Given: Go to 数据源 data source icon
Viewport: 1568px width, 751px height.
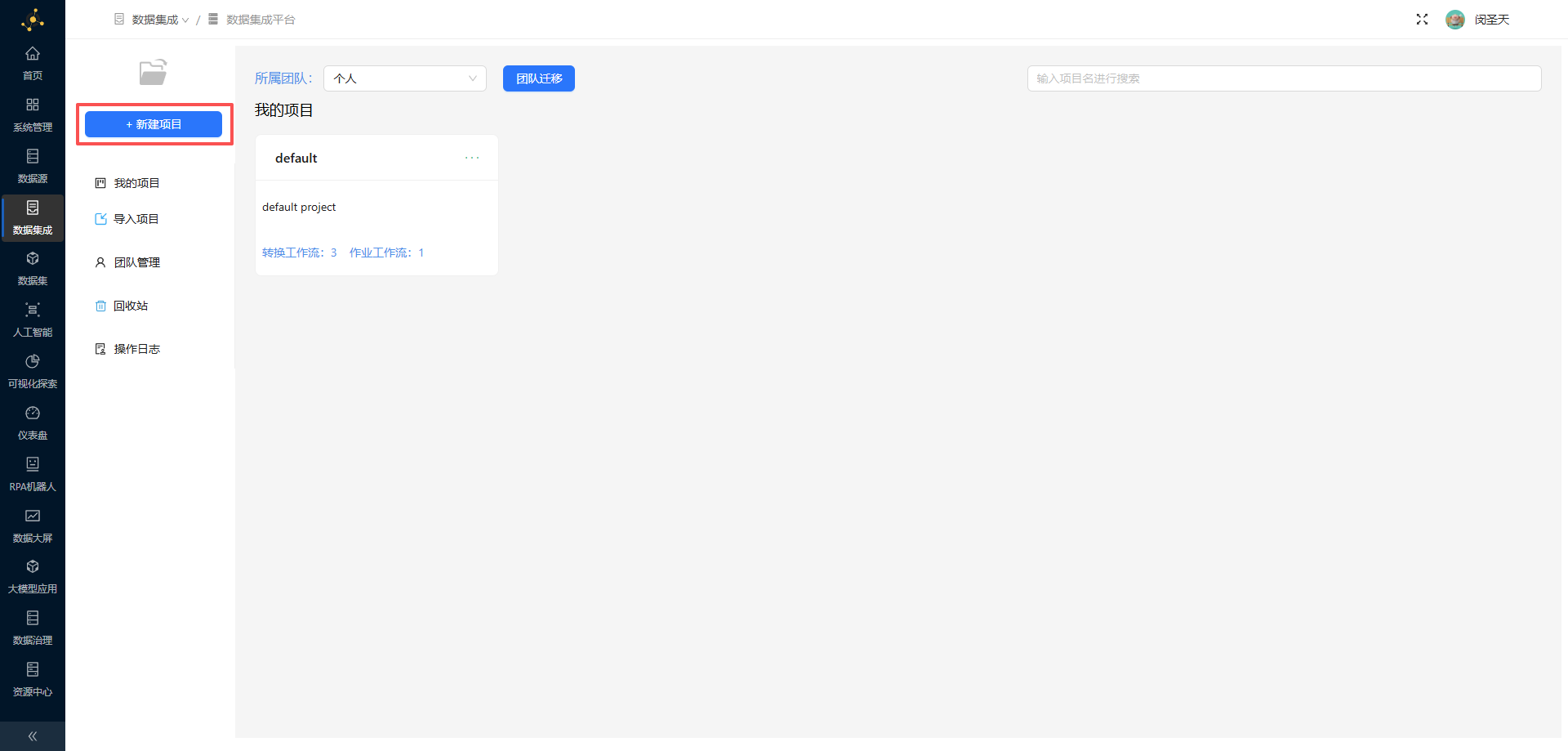Looking at the screenshot, I should tap(33, 157).
